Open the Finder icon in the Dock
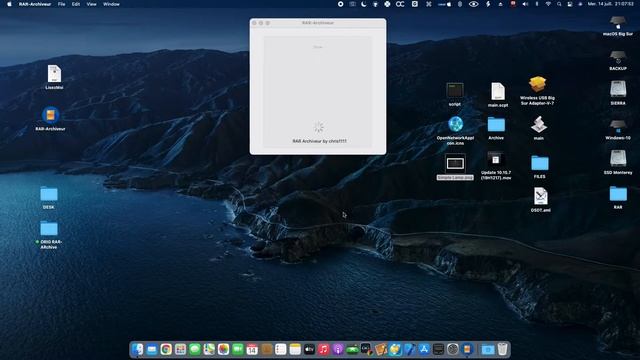Viewport: 640px width, 360px height. coord(138,349)
